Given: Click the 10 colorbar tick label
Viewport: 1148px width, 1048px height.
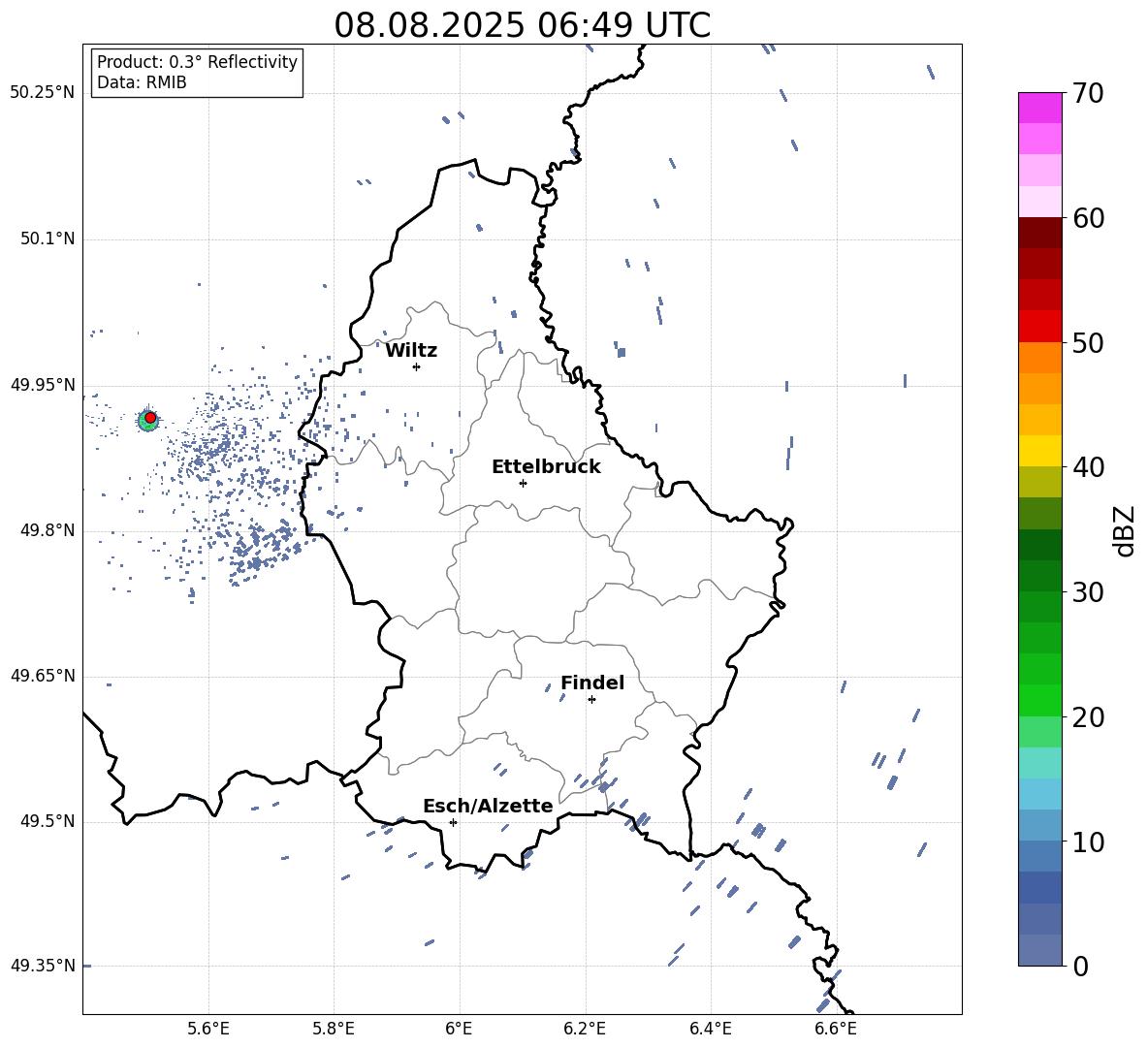Looking at the screenshot, I should (x=1088, y=842).
